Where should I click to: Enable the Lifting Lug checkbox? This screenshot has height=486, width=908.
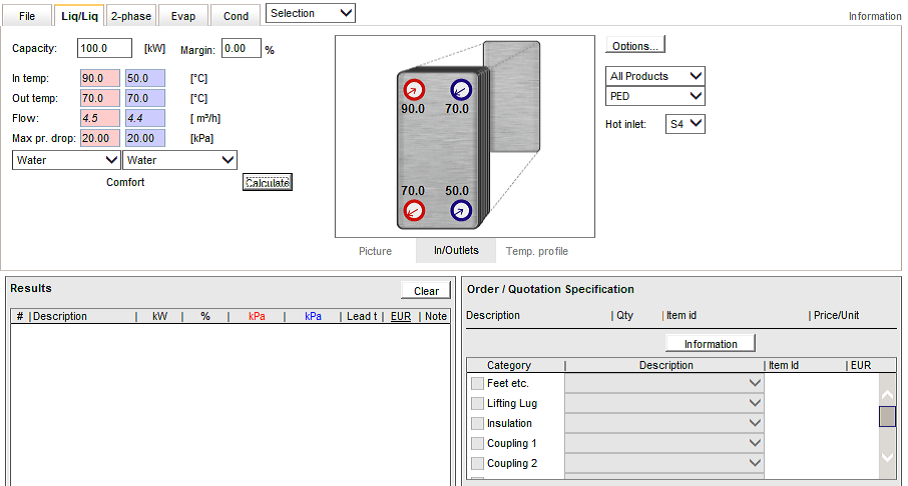pyautogui.click(x=477, y=403)
